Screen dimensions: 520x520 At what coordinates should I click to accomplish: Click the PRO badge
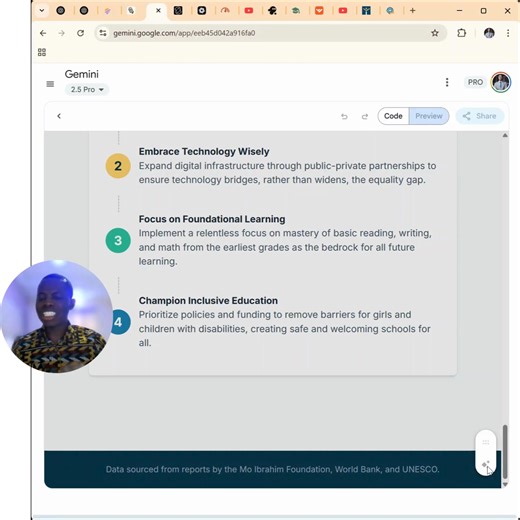(x=475, y=82)
